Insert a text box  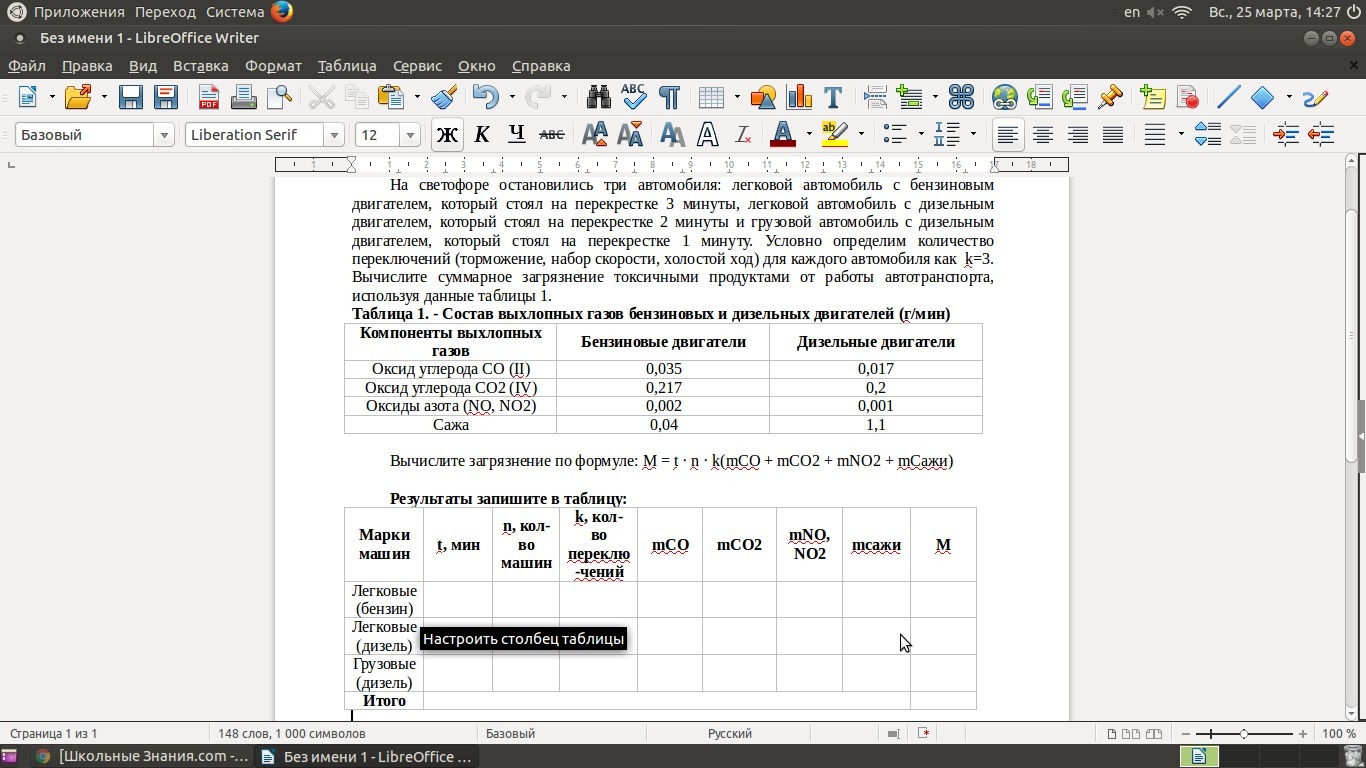coord(832,97)
